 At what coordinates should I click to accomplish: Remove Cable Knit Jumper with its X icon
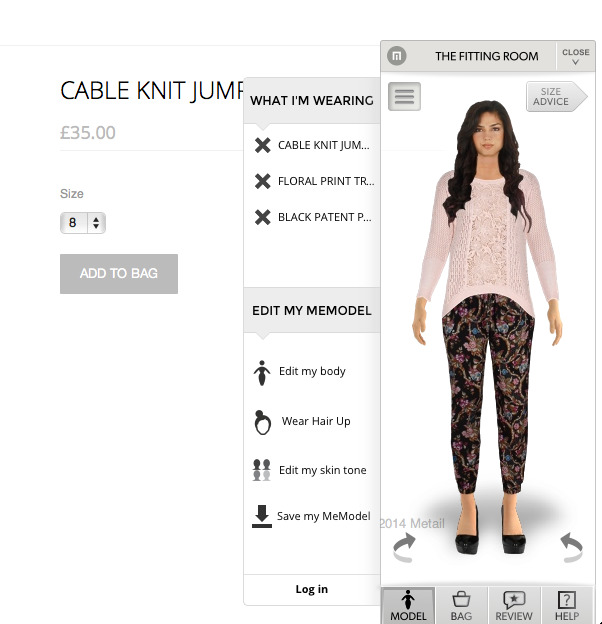(263, 145)
